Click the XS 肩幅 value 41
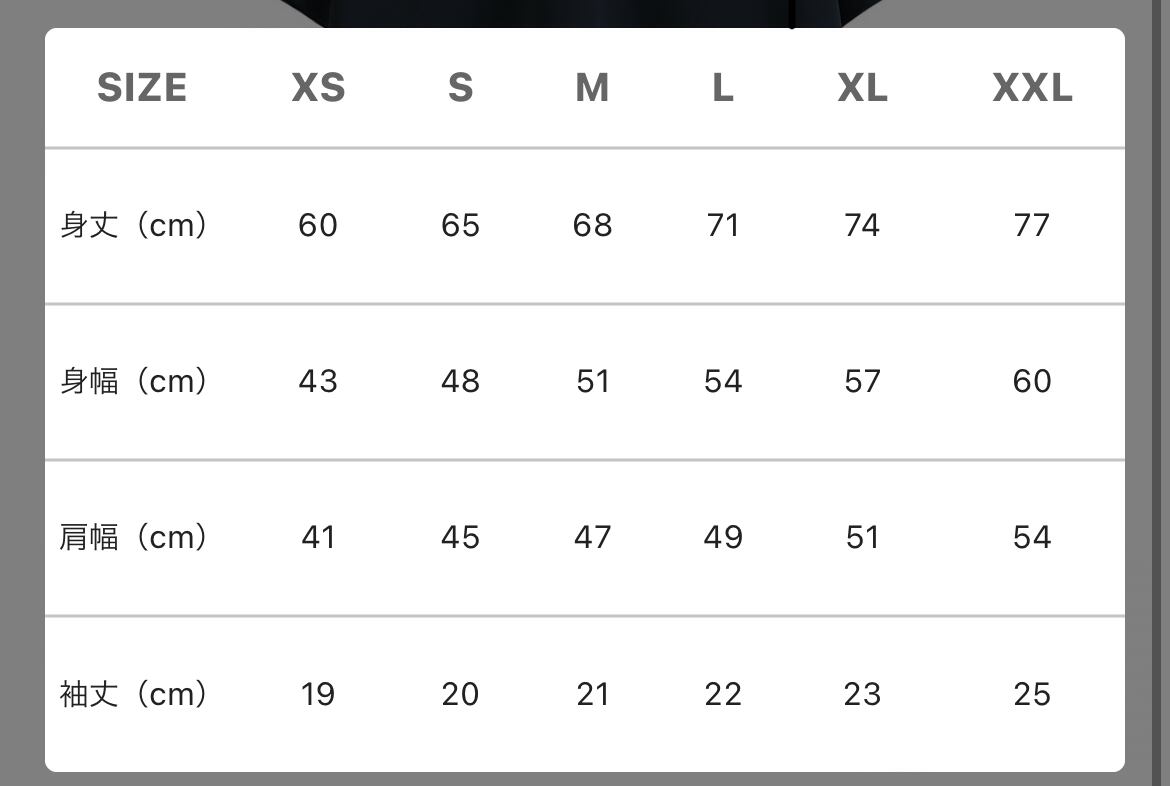The width and height of the screenshot is (1170, 786). 318,537
